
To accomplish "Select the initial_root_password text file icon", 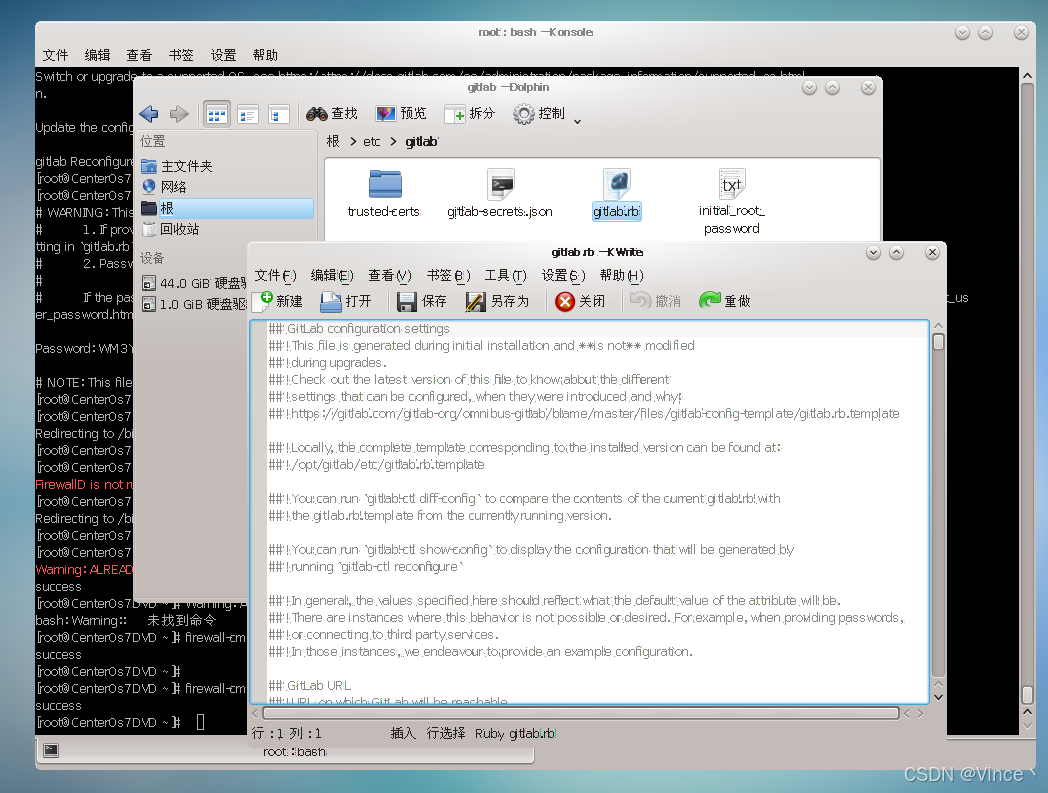I will point(732,185).
